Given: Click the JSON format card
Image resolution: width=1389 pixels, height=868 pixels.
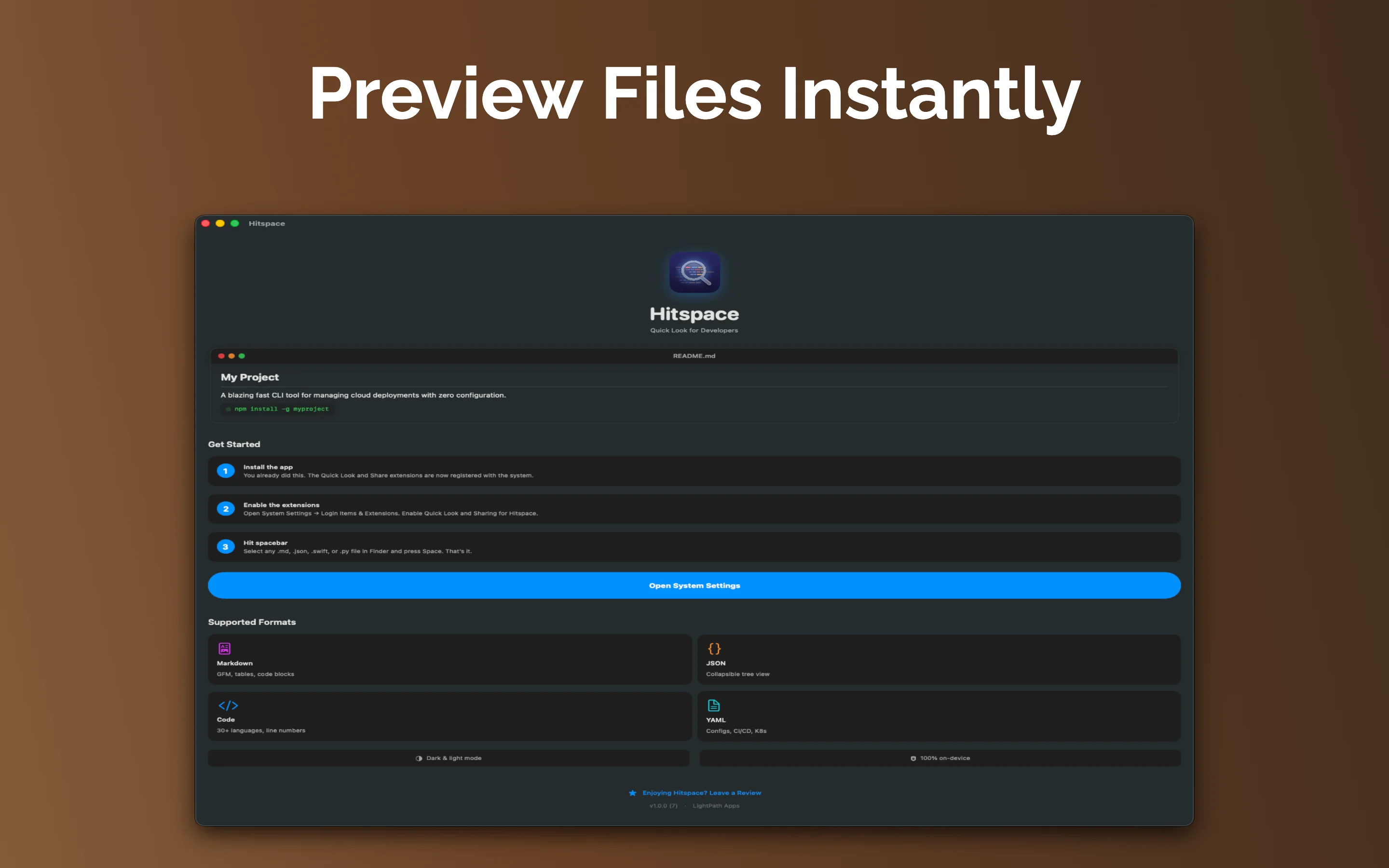Looking at the screenshot, I should pyautogui.click(x=939, y=659).
